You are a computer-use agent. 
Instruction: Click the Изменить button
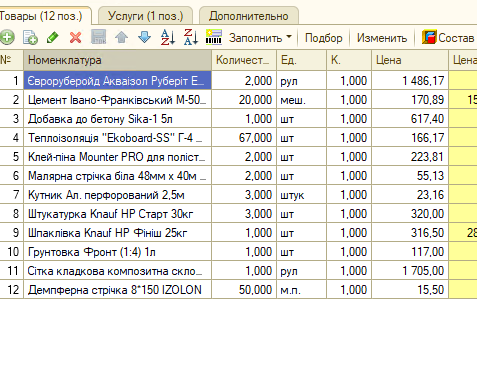382,38
